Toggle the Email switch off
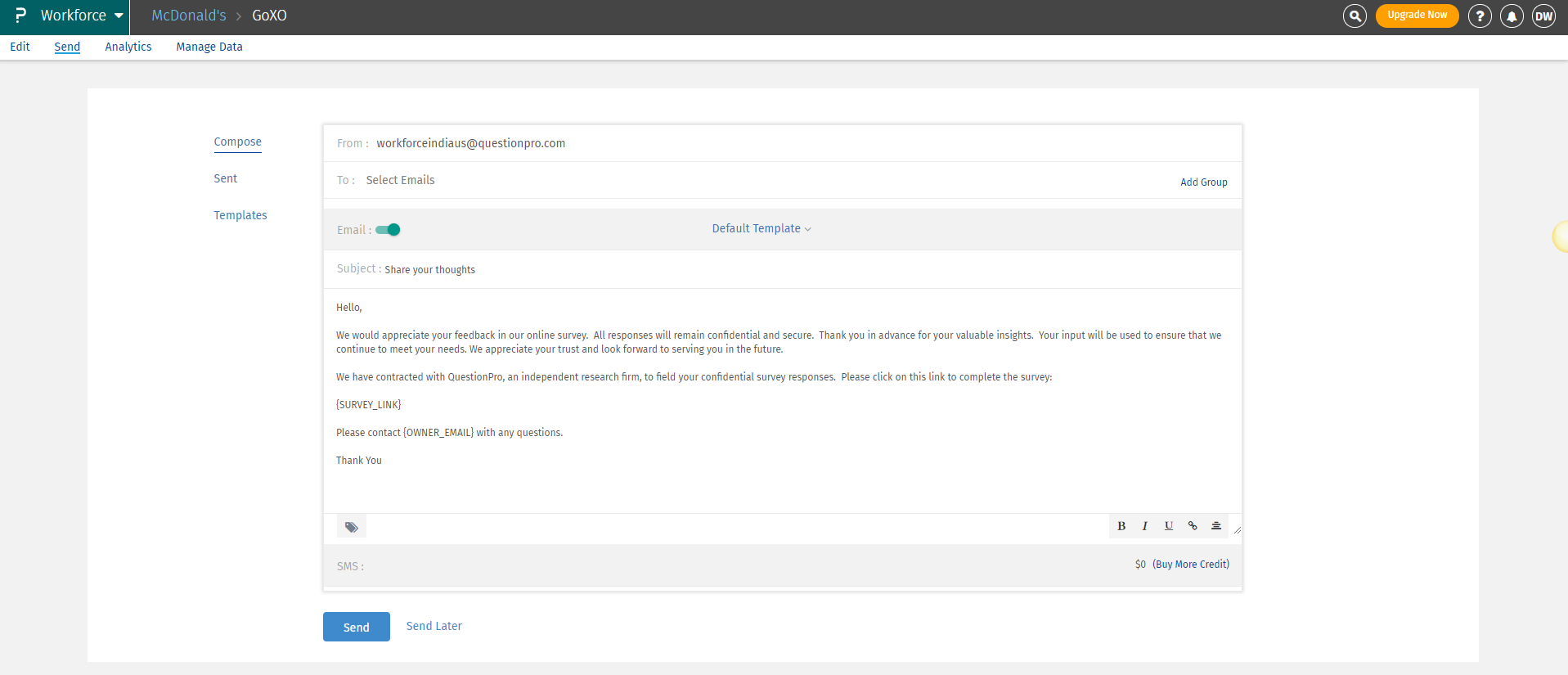 [389, 230]
